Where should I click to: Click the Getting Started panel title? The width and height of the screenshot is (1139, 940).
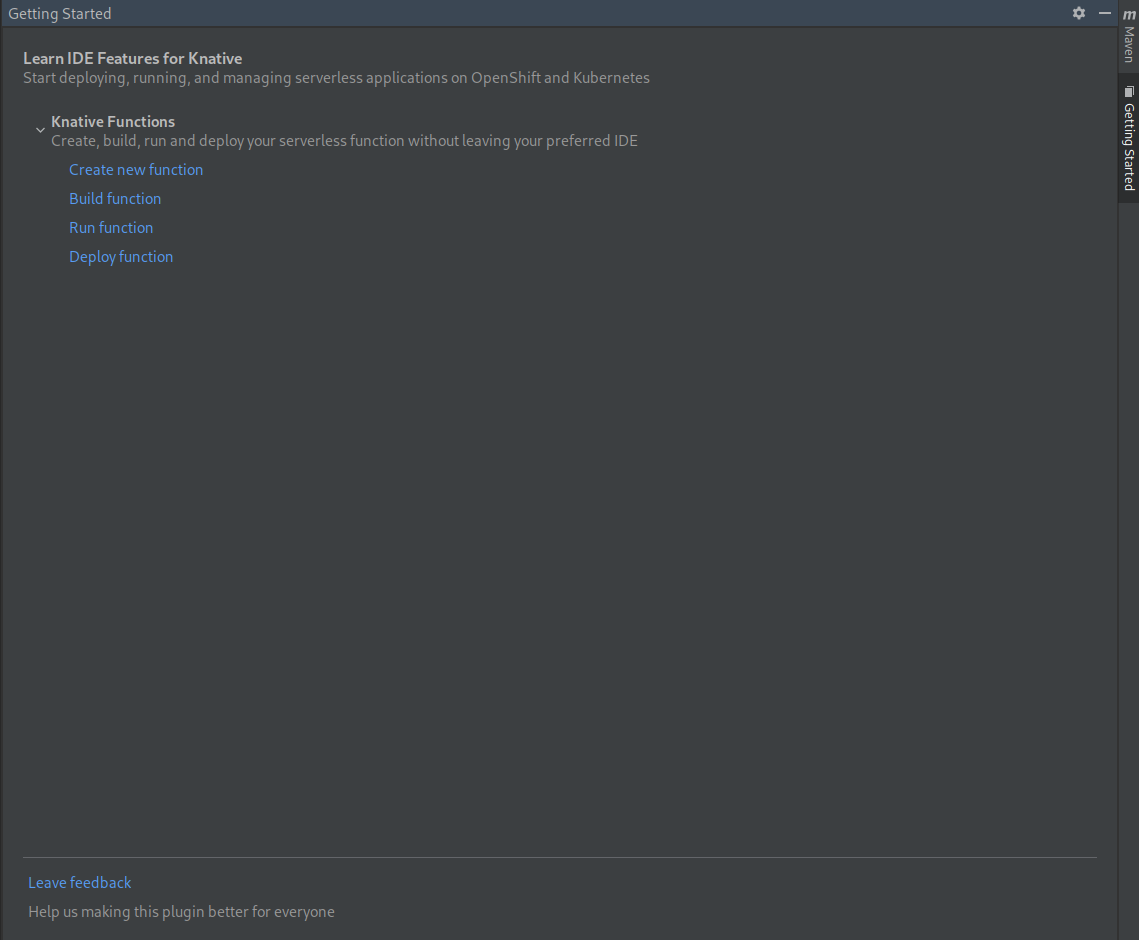[x=60, y=14]
